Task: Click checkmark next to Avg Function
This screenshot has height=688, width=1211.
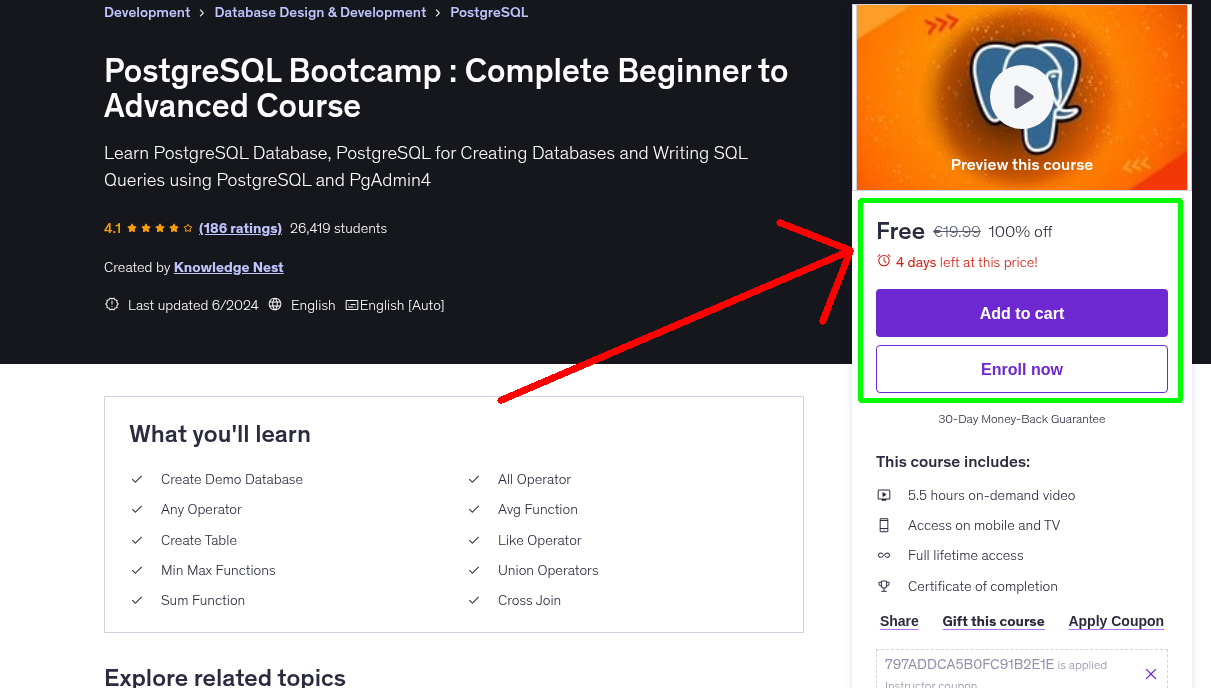Action: pos(475,509)
